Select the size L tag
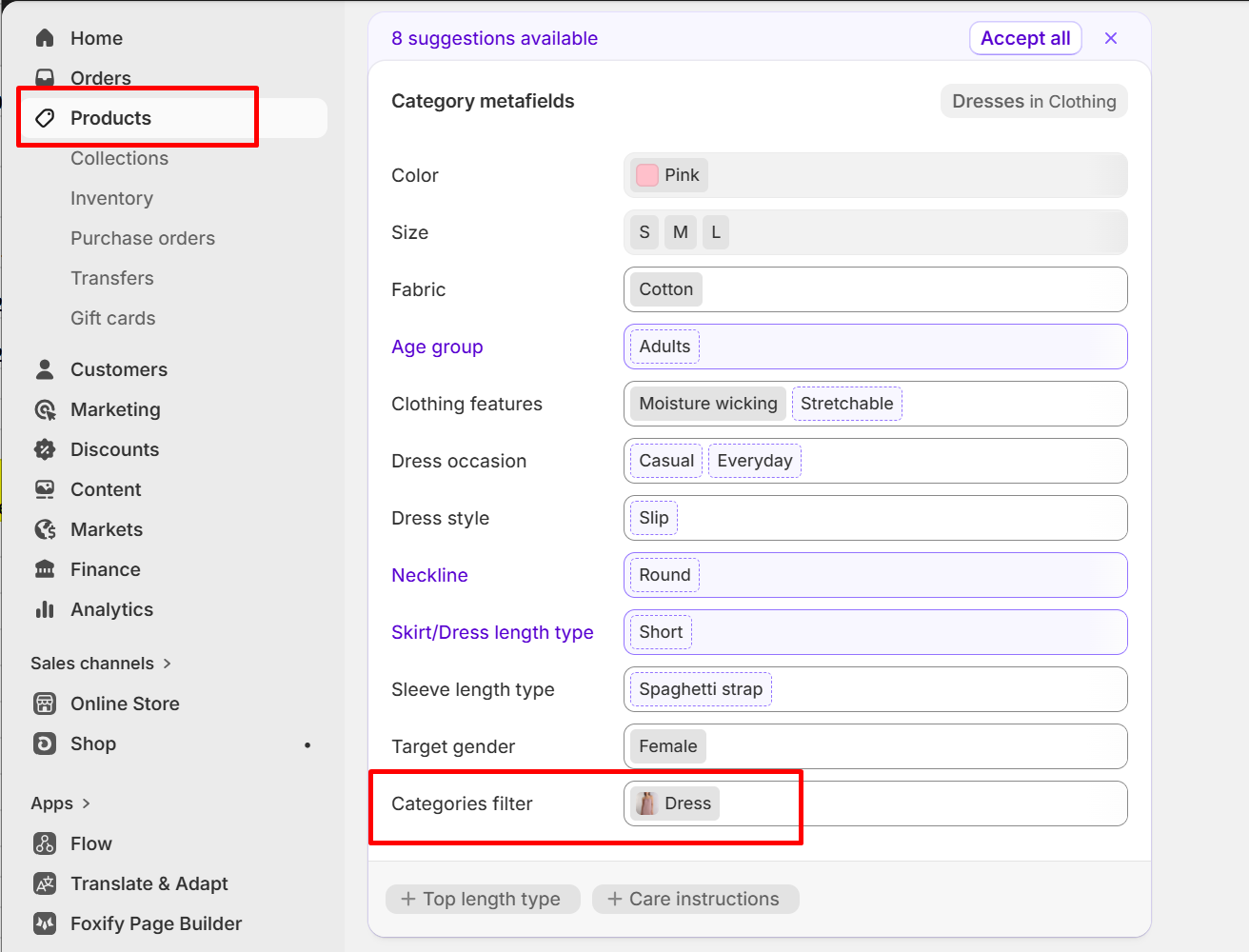 pyautogui.click(x=716, y=232)
